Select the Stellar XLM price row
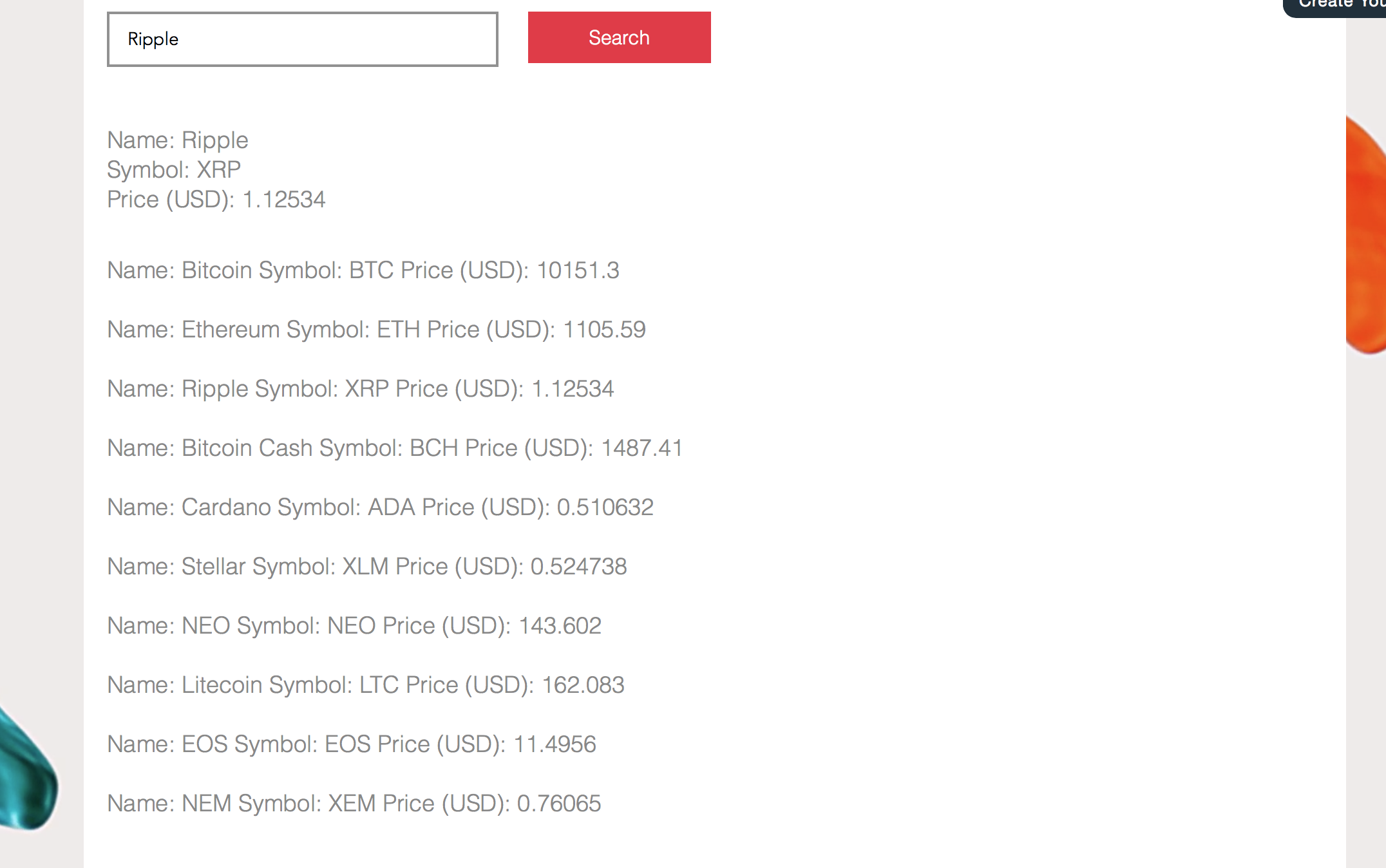The height and width of the screenshot is (868, 1386). pyautogui.click(x=367, y=567)
